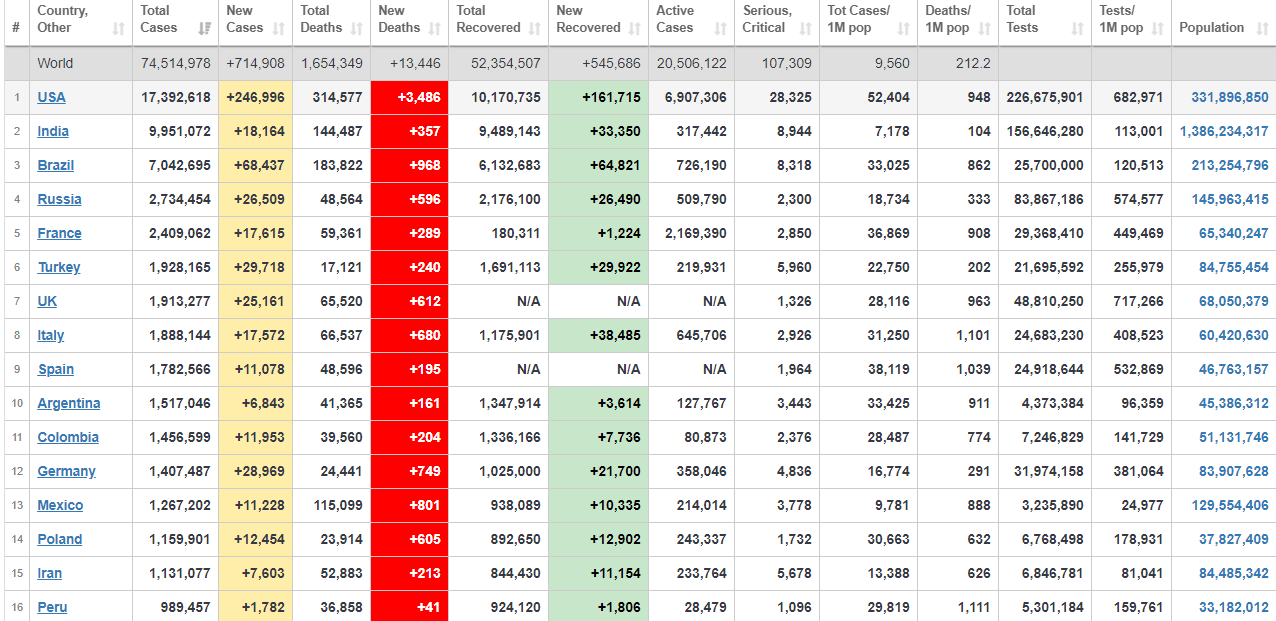This screenshot has height=621, width=1276.
Task: Sort by Total Tests arrow icon
Action: click(x=1077, y=28)
